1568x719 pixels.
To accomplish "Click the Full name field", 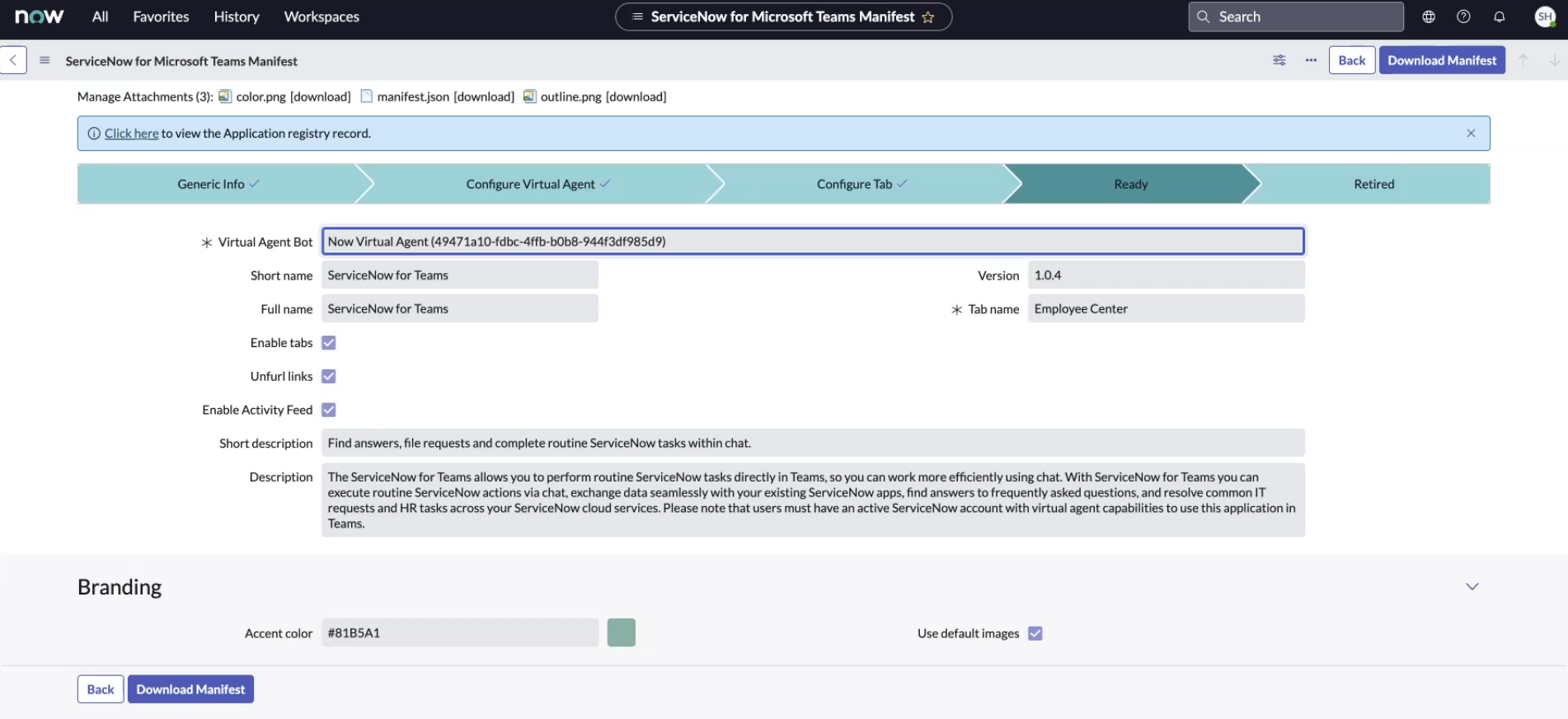I will 460,308.
